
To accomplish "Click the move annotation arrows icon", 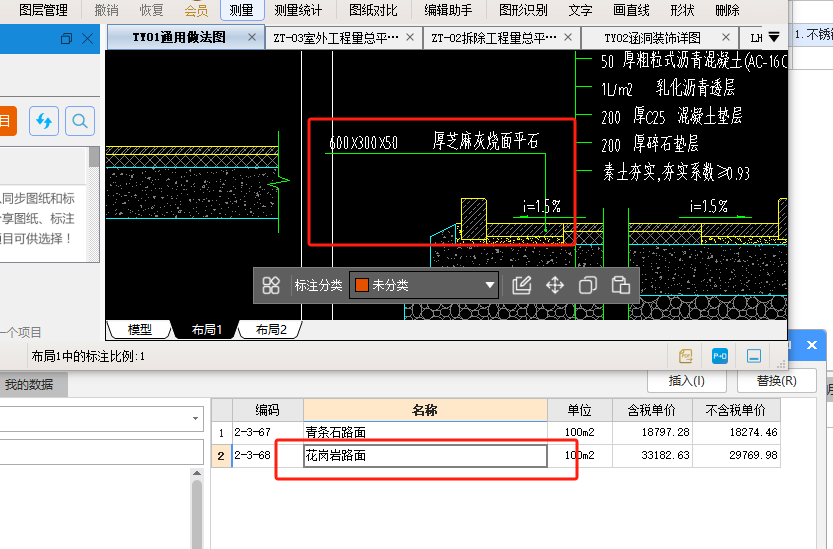I will pos(555,285).
